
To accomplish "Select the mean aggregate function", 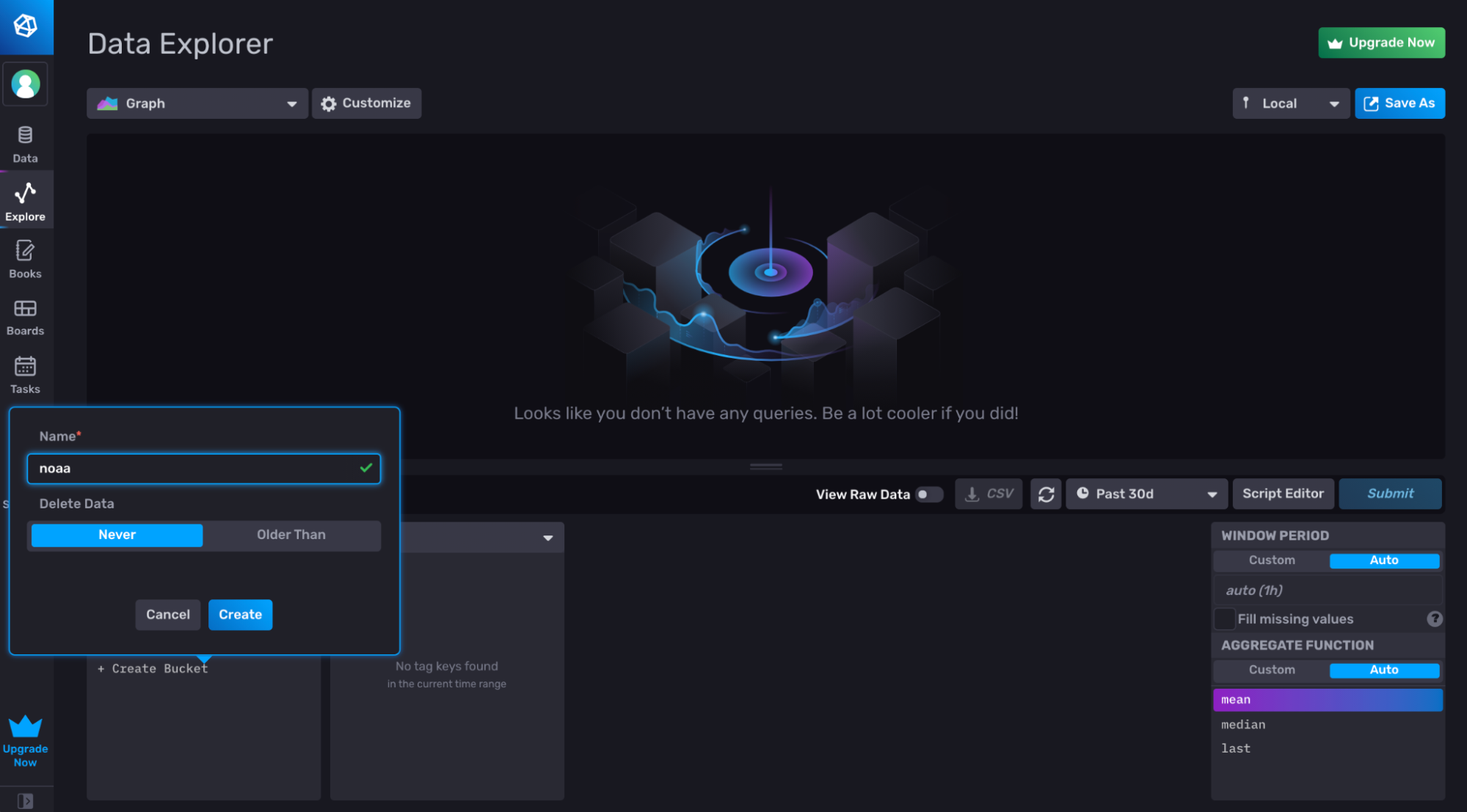I will [1328, 700].
